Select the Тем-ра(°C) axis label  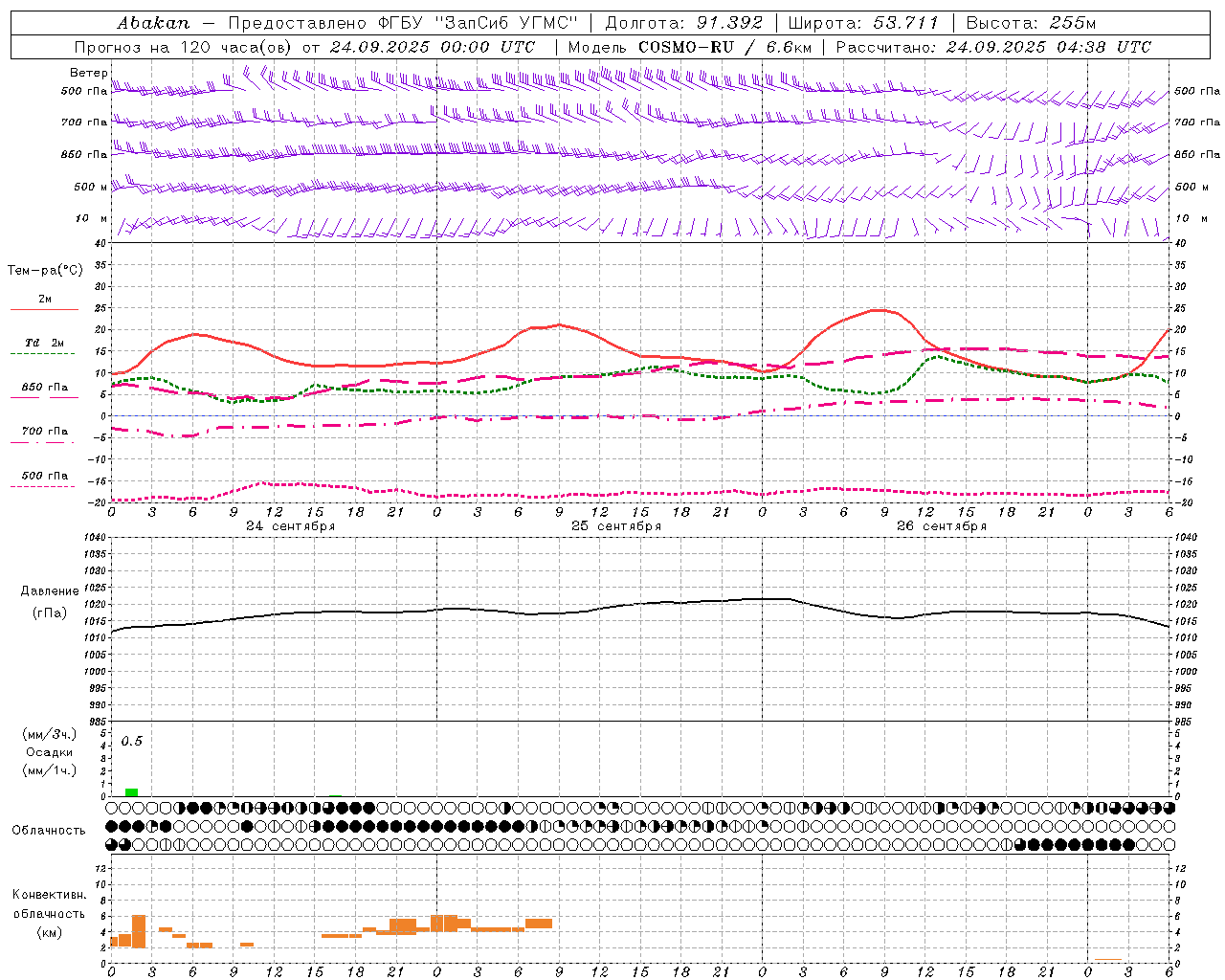coord(45,270)
